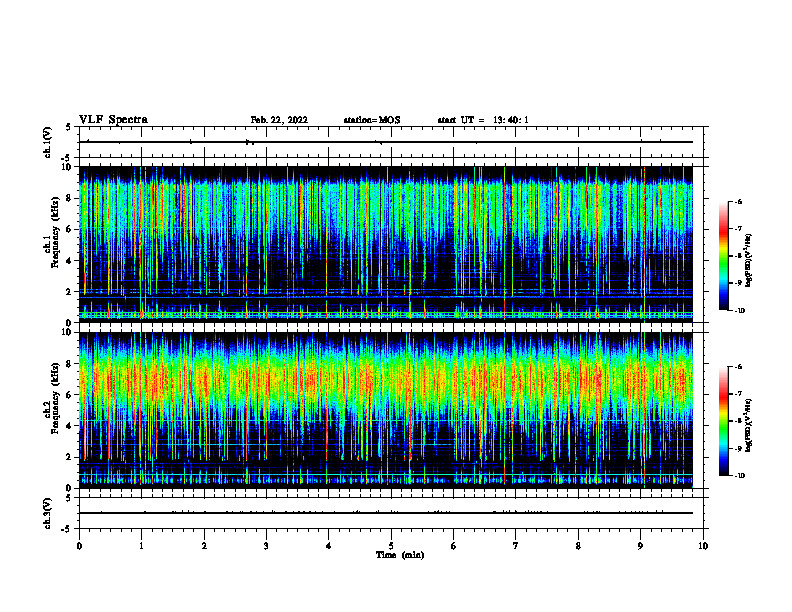Click the x-axis tick label "3"
Screen dimensions: 792x612
click(266, 546)
